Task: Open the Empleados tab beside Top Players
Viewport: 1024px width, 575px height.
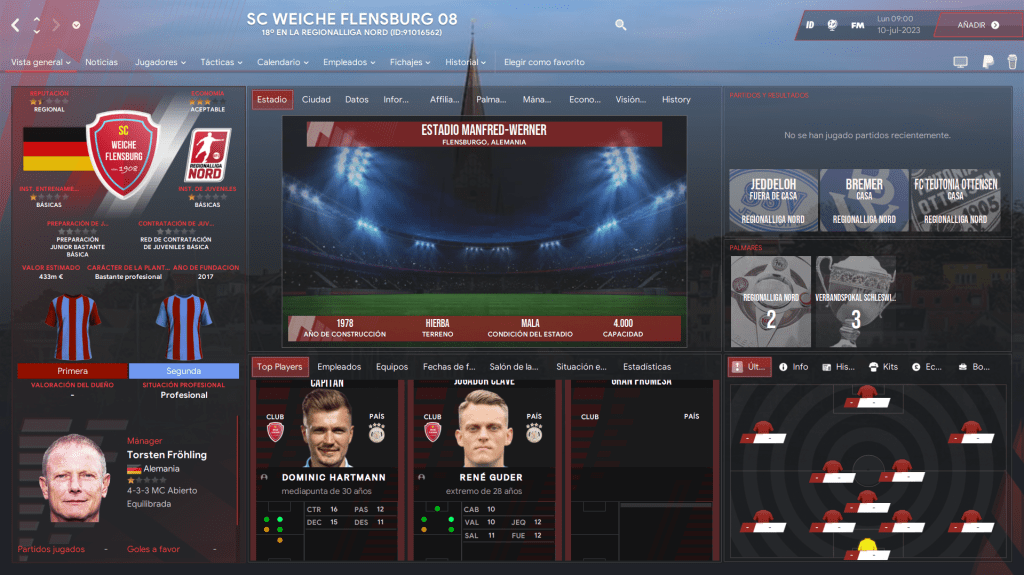Action: click(339, 367)
